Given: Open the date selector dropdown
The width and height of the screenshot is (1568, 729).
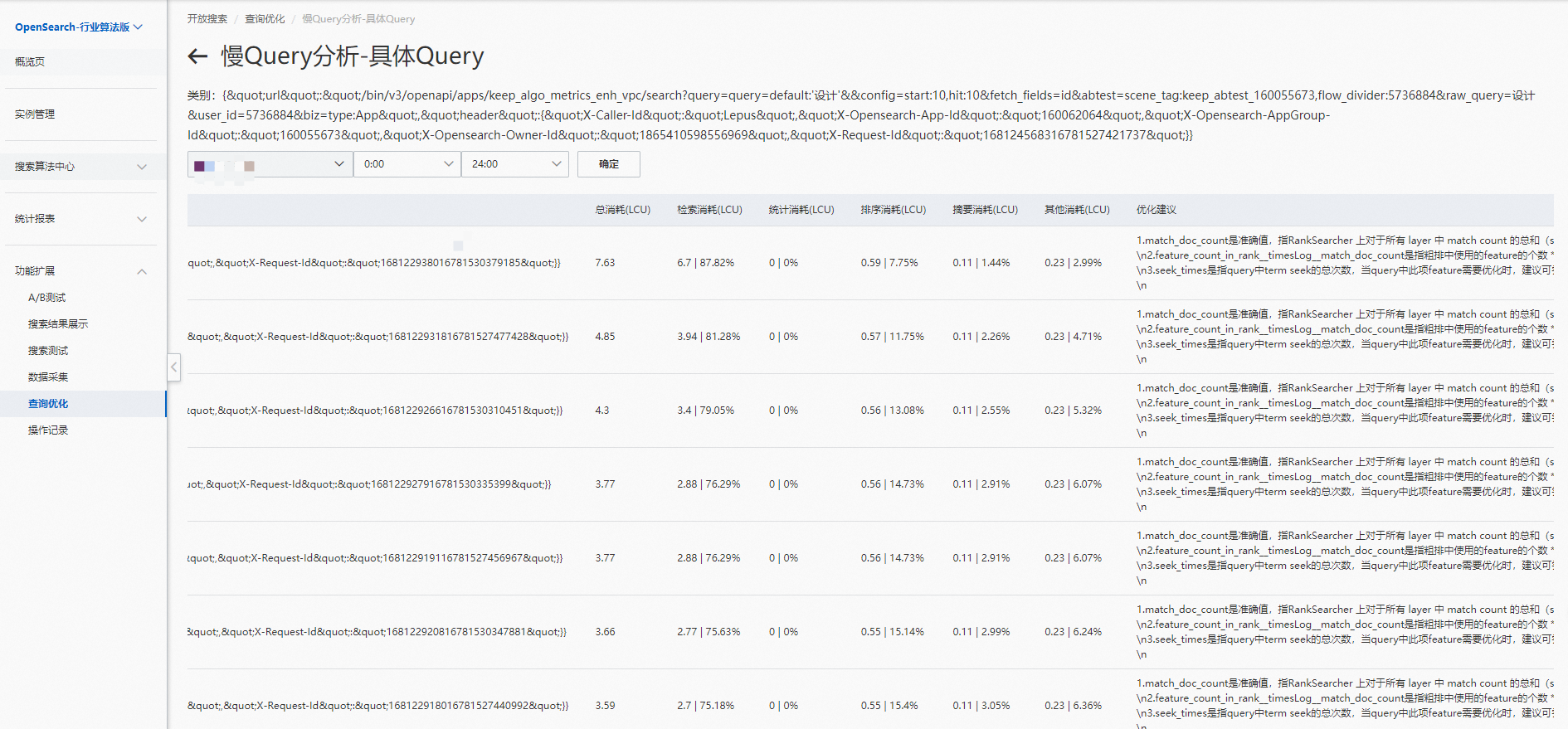Looking at the screenshot, I should pos(270,164).
